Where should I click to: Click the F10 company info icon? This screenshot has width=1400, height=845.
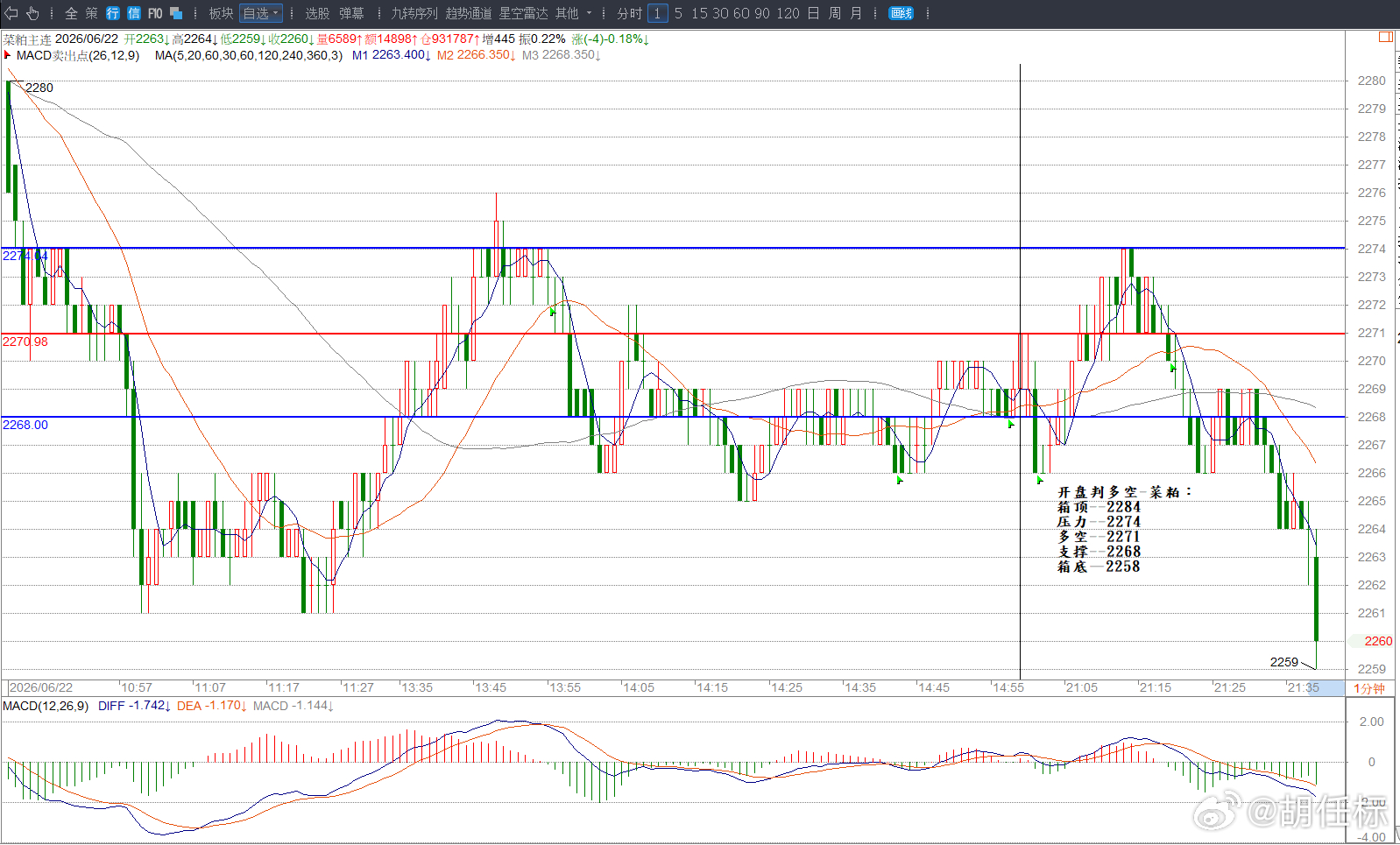155,13
